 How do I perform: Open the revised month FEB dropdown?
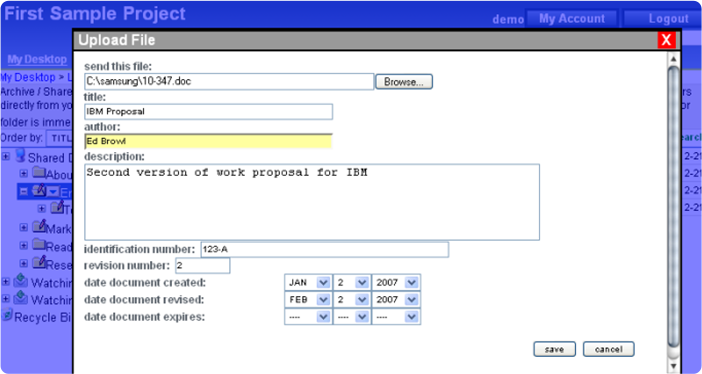point(322,300)
